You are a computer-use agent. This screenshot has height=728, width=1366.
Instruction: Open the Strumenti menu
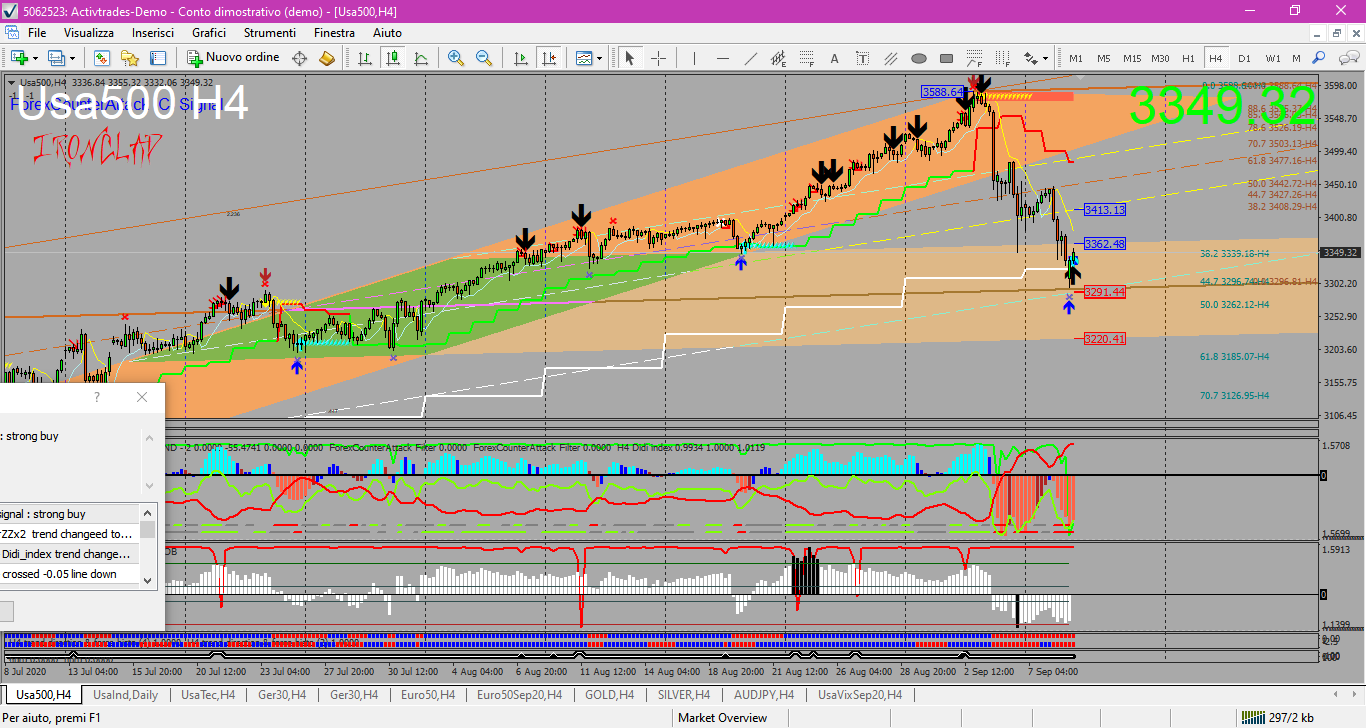pos(270,33)
